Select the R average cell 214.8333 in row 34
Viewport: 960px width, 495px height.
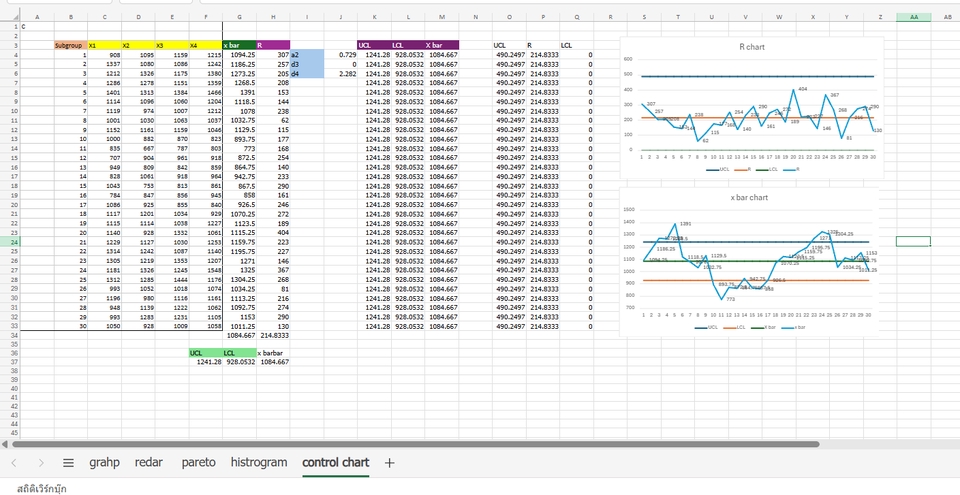(x=273, y=336)
